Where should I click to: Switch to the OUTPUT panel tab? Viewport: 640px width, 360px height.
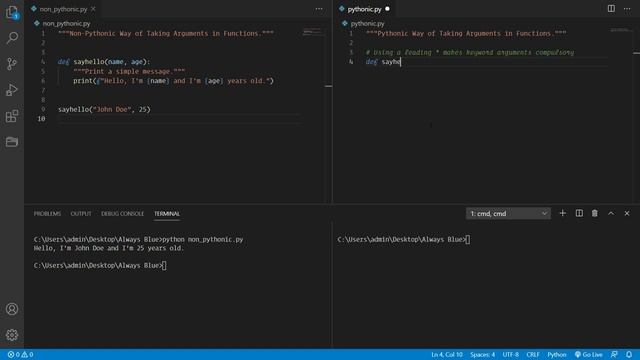point(81,213)
